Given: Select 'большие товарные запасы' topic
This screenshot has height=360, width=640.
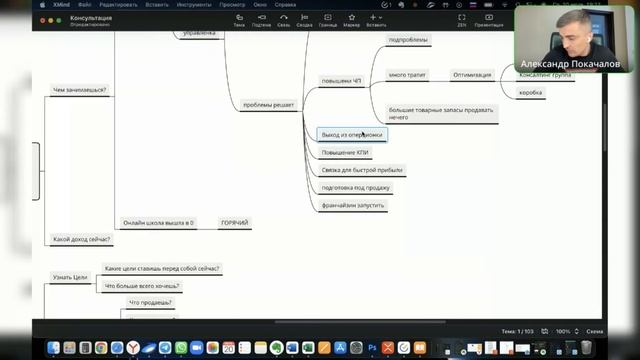Looking at the screenshot, I should [x=442, y=113].
